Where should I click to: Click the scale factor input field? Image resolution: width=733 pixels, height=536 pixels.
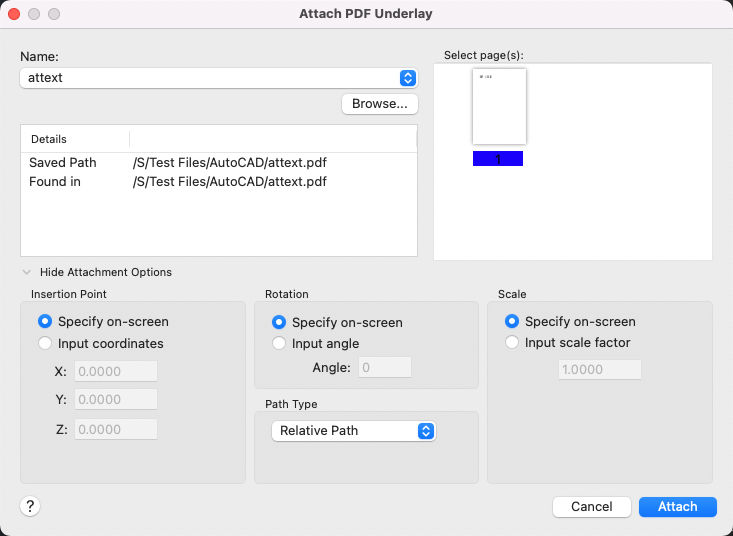(x=599, y=369)
